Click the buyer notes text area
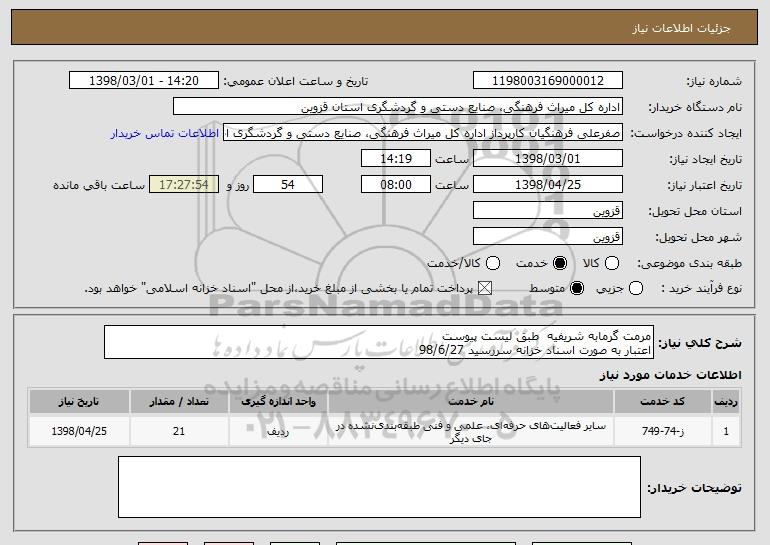 [x=379, y=487]
